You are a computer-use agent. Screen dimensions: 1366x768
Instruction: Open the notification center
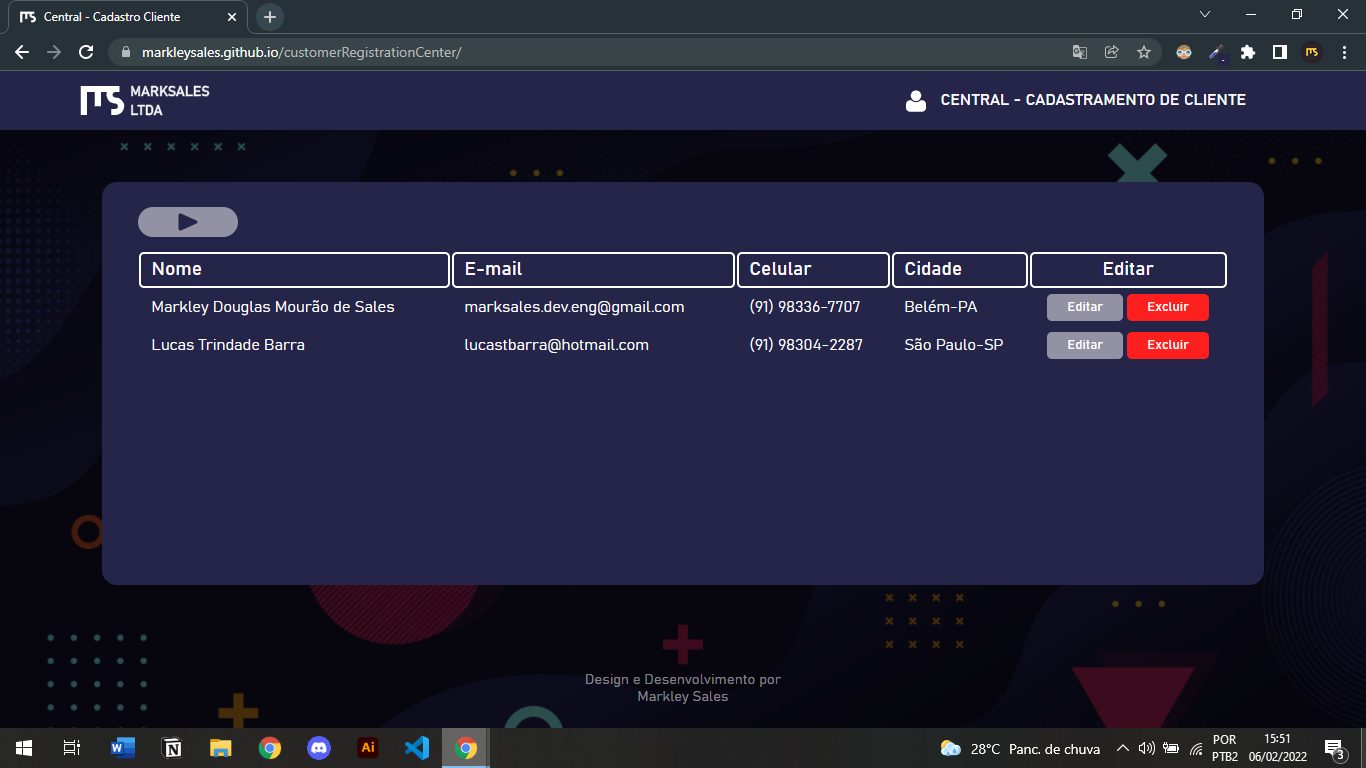pos(1334,749)
